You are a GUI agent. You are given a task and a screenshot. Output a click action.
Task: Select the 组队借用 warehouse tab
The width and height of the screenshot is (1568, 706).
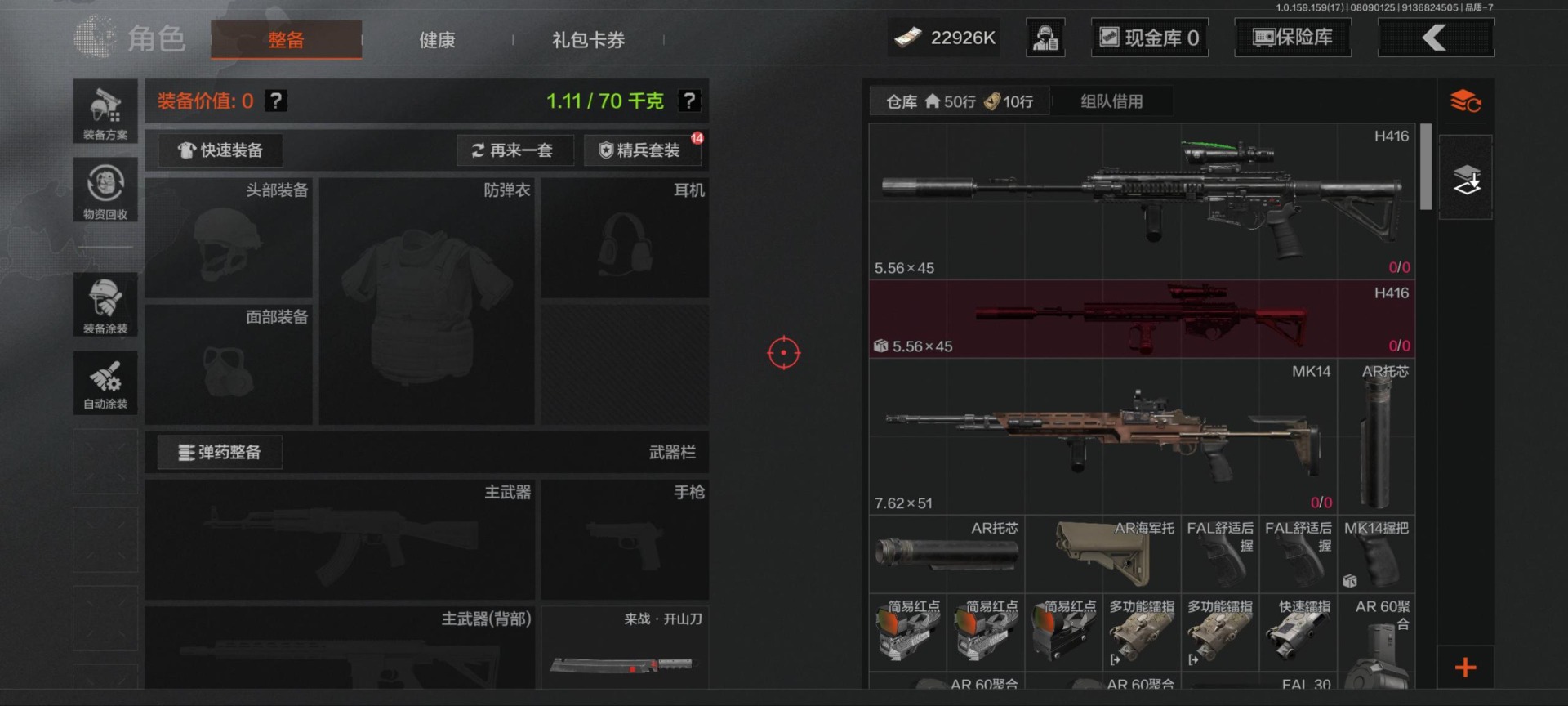(1111, 101)
